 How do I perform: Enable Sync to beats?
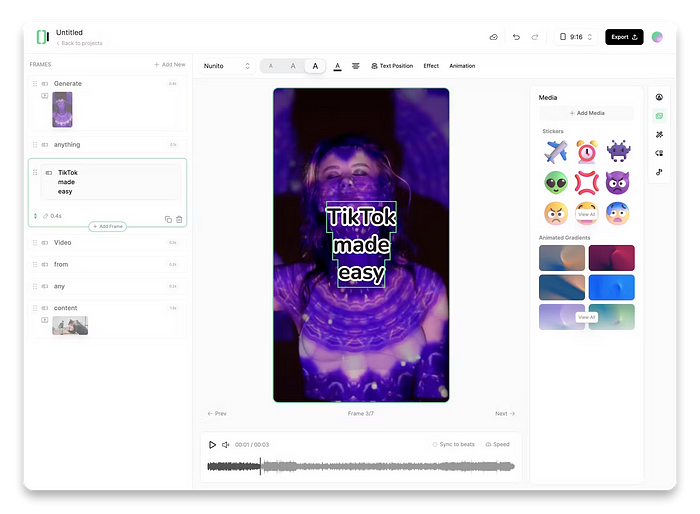click(454, 444)
